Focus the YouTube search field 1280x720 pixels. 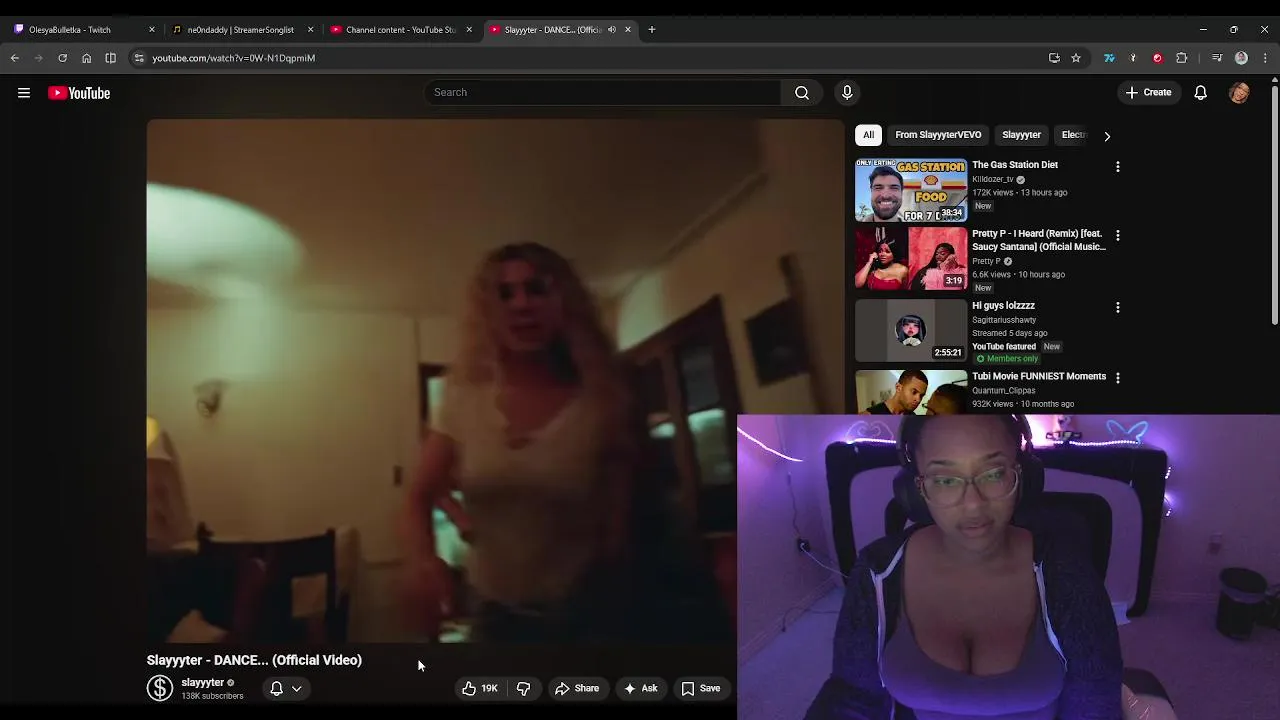tap(602, 93)
